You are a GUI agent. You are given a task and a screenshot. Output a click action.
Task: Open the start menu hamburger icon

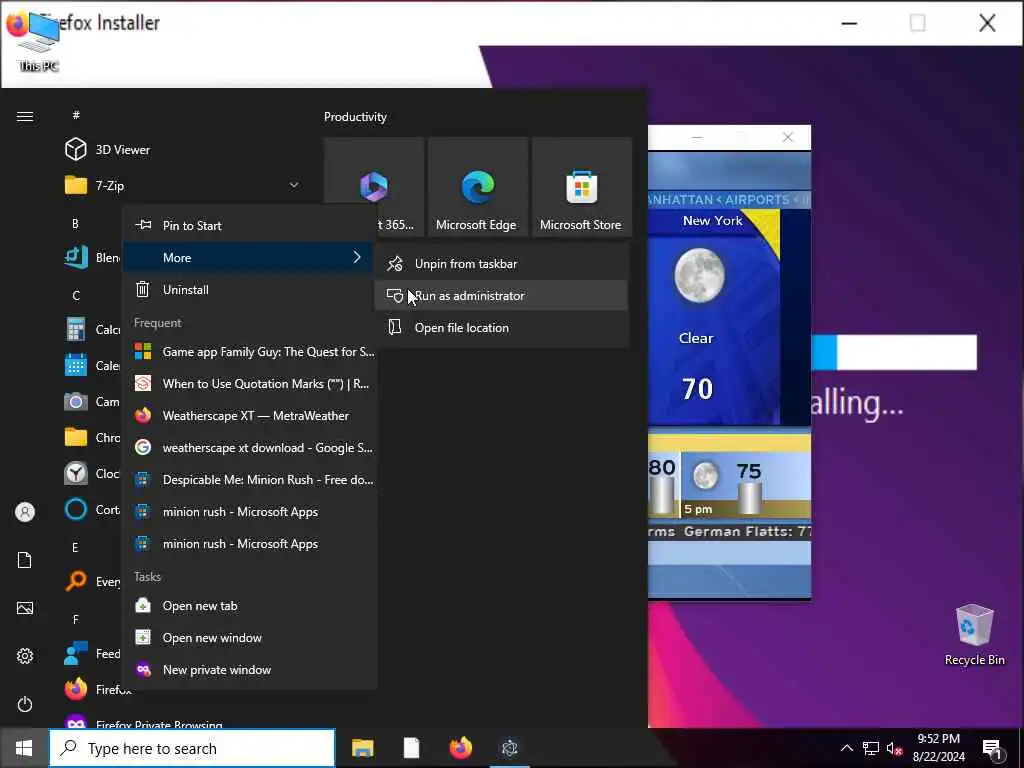pos(25,116)
